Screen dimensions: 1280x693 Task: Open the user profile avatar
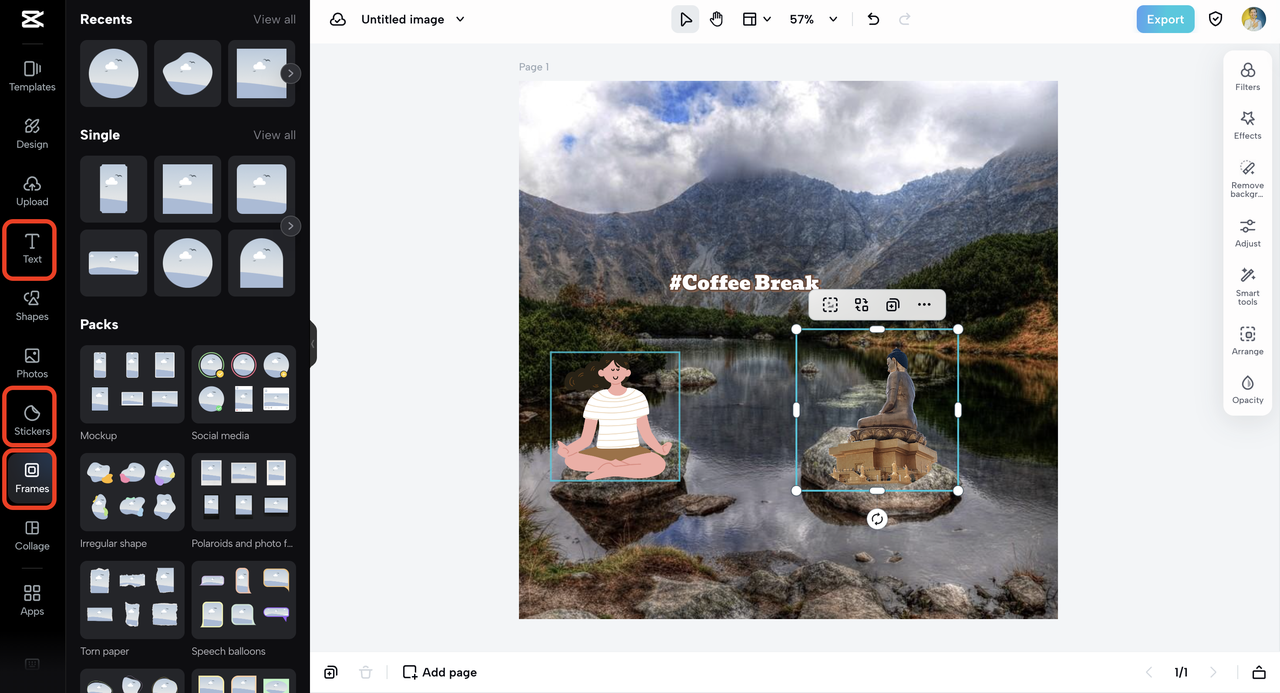1254,19
